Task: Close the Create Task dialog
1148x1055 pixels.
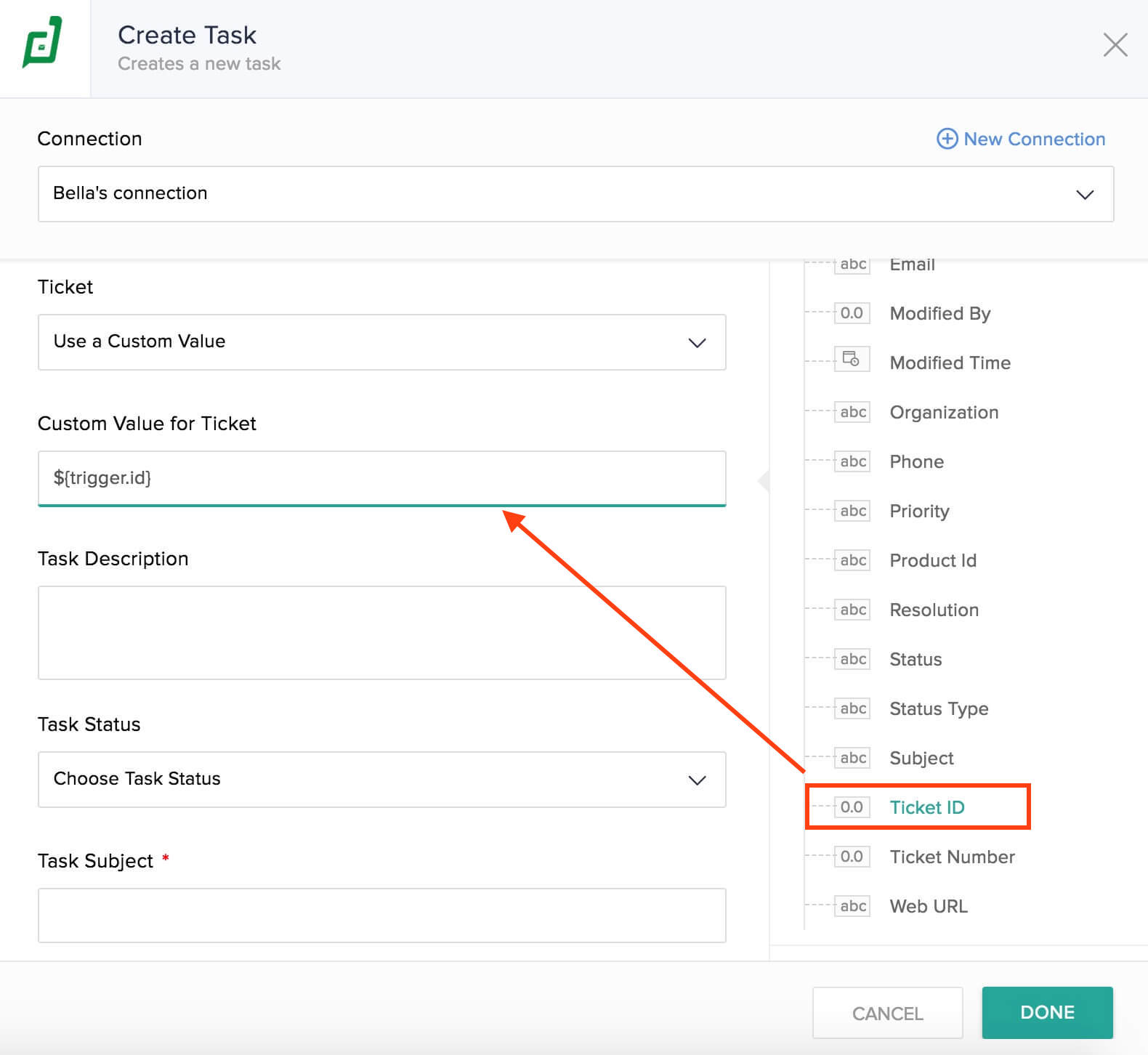Action: 1115,45
